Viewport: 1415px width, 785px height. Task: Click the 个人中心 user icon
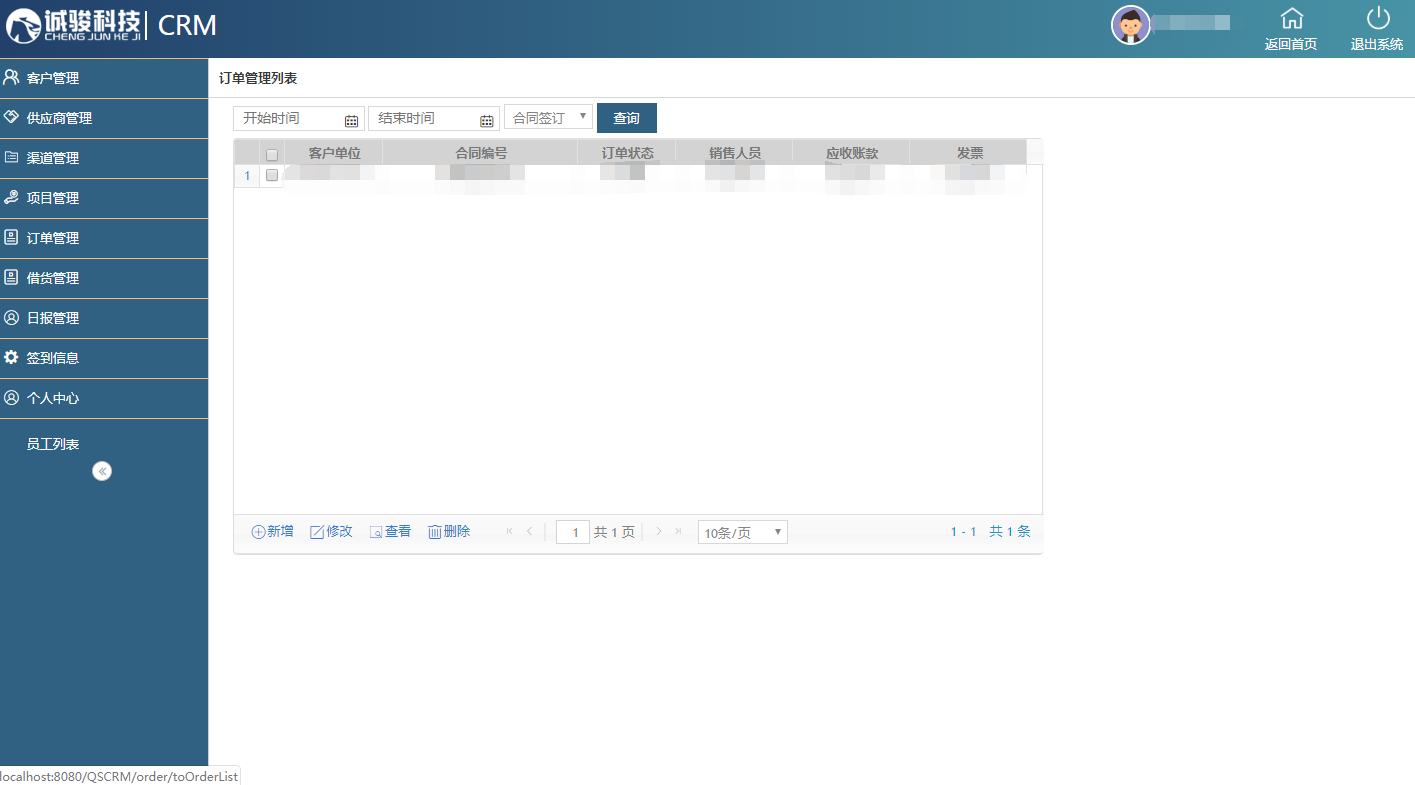(x=12, y=397)
